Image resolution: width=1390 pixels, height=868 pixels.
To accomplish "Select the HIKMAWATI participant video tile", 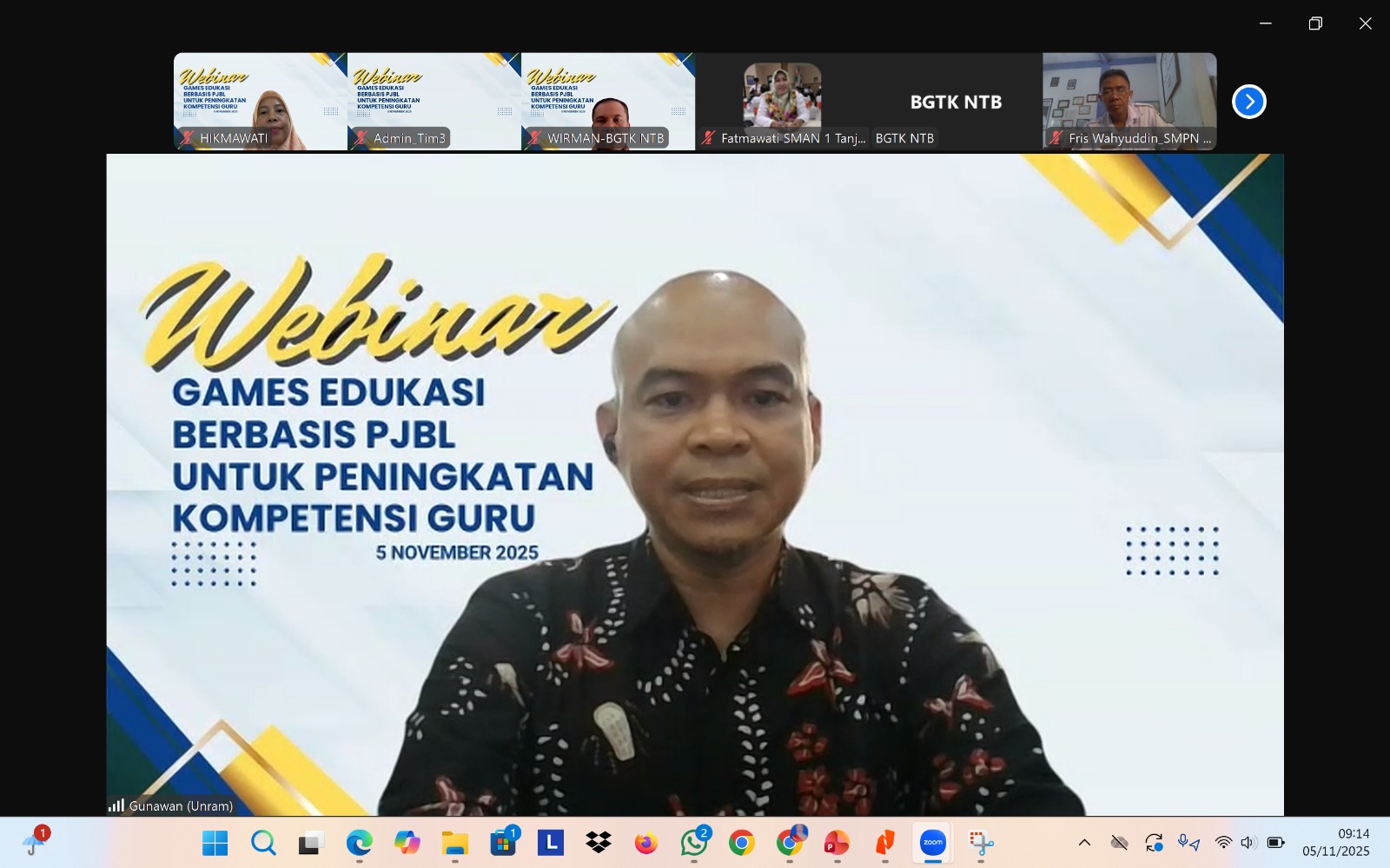I will pyautogui.click(x=260, y=101).
